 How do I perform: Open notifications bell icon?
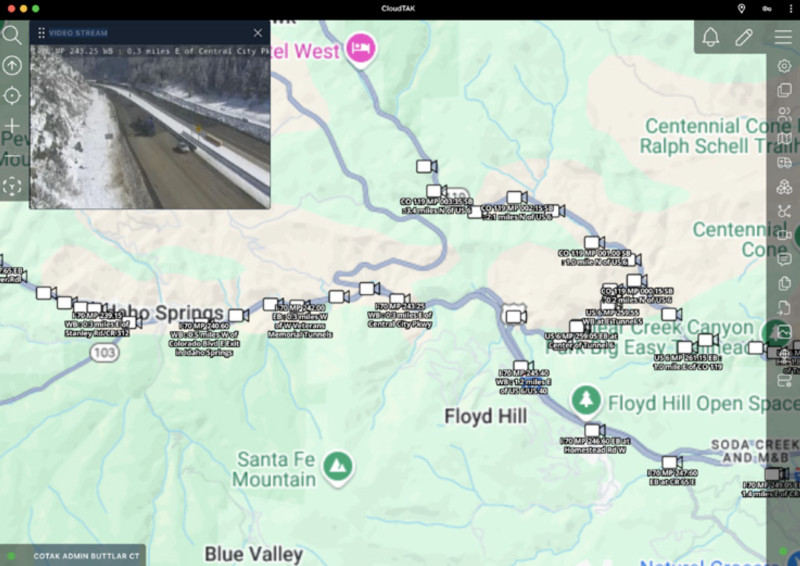(711, 37)
